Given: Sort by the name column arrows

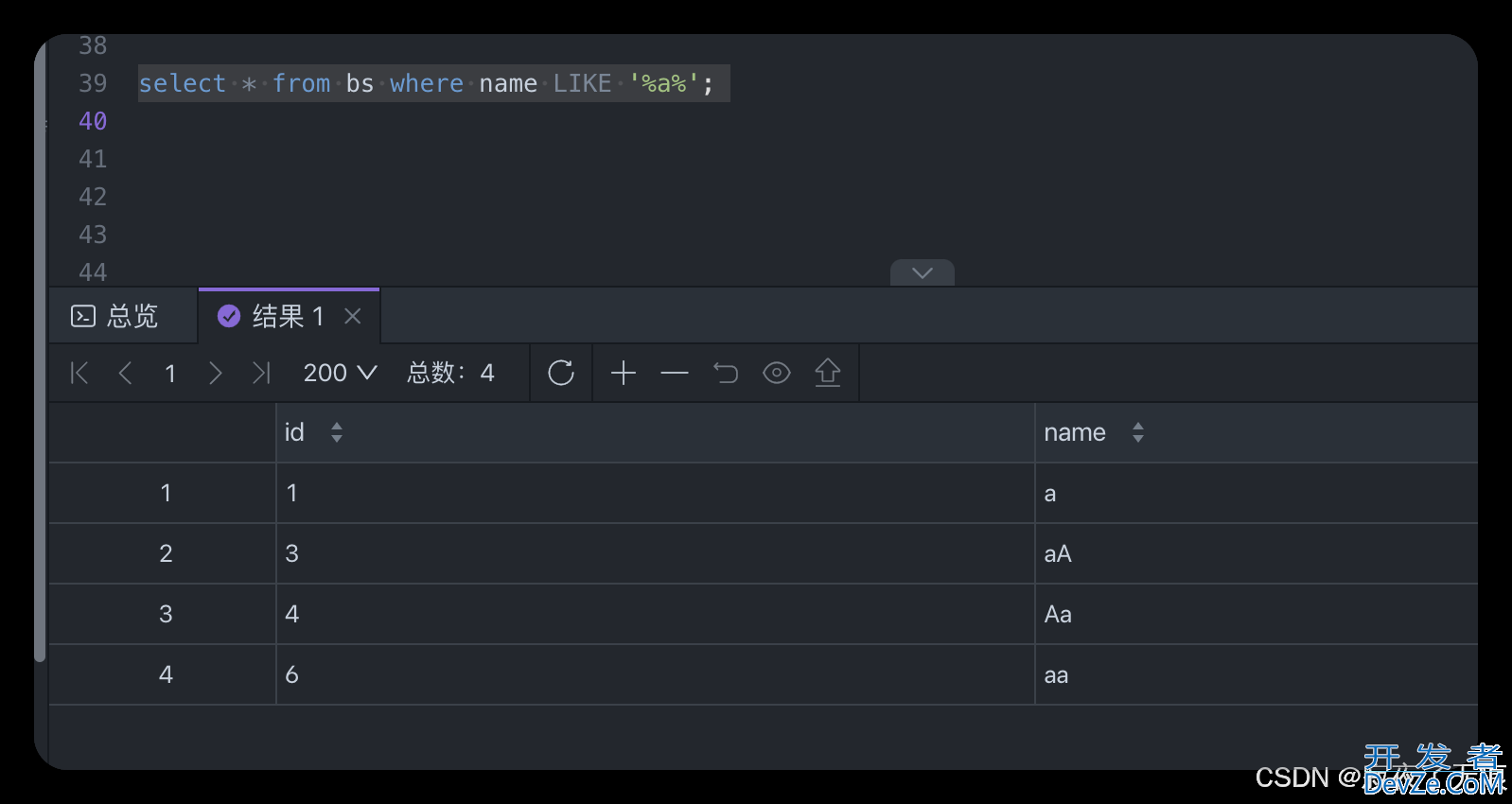Looking at the screenshot, I should 1138,432.
